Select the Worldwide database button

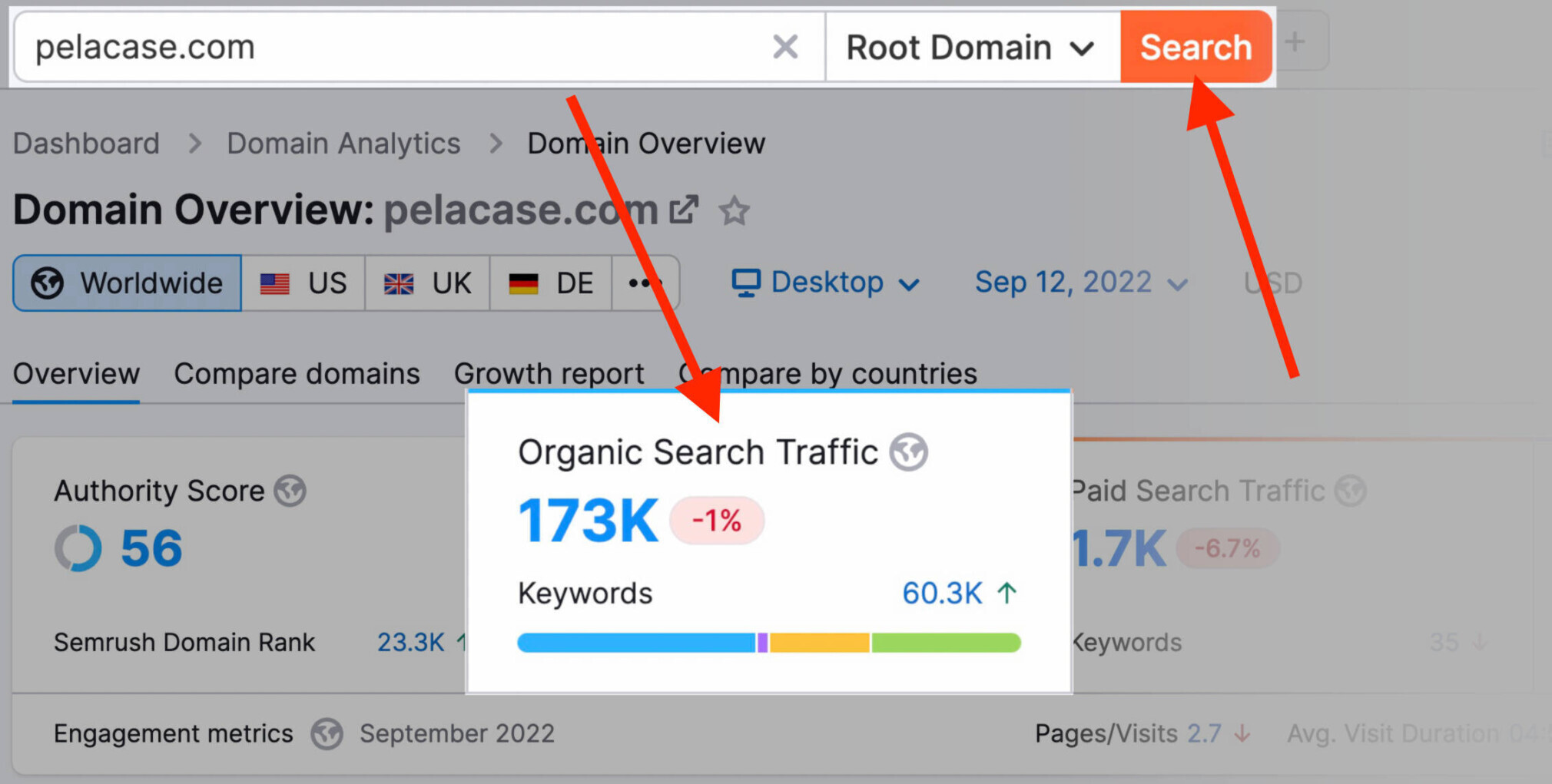pyautogui.click(x=128, y=283)
